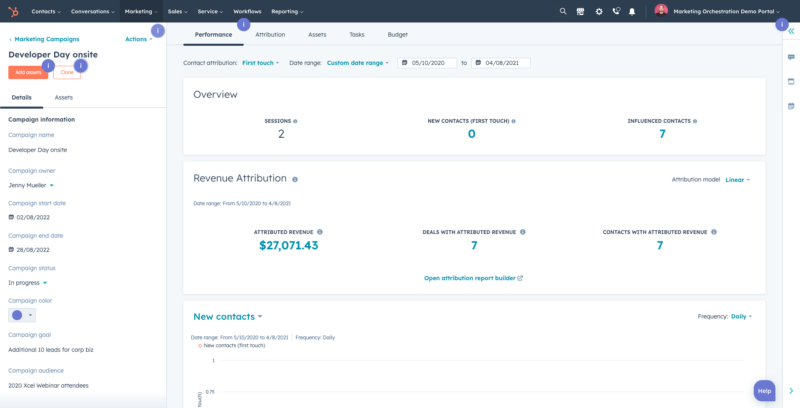The width and height of the screenshot is (800, 408).
Task: Collapse right sidebar double-chevron icon
Action: (791, 31)
